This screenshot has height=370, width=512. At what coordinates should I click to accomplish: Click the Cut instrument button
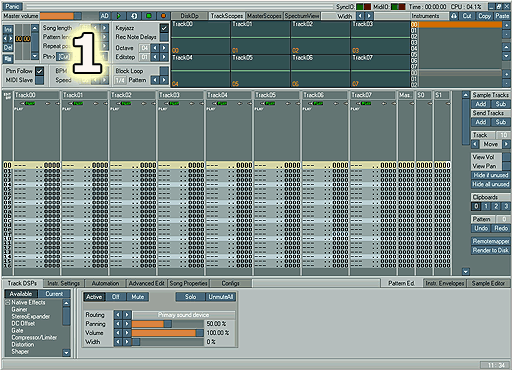point(467,16)
